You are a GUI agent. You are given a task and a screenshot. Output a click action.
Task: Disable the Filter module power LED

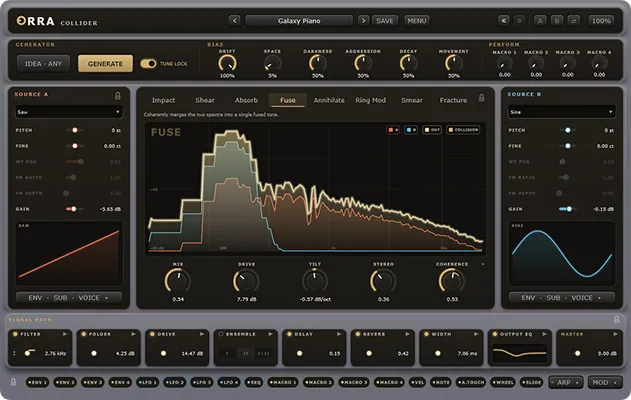point(15,334)
